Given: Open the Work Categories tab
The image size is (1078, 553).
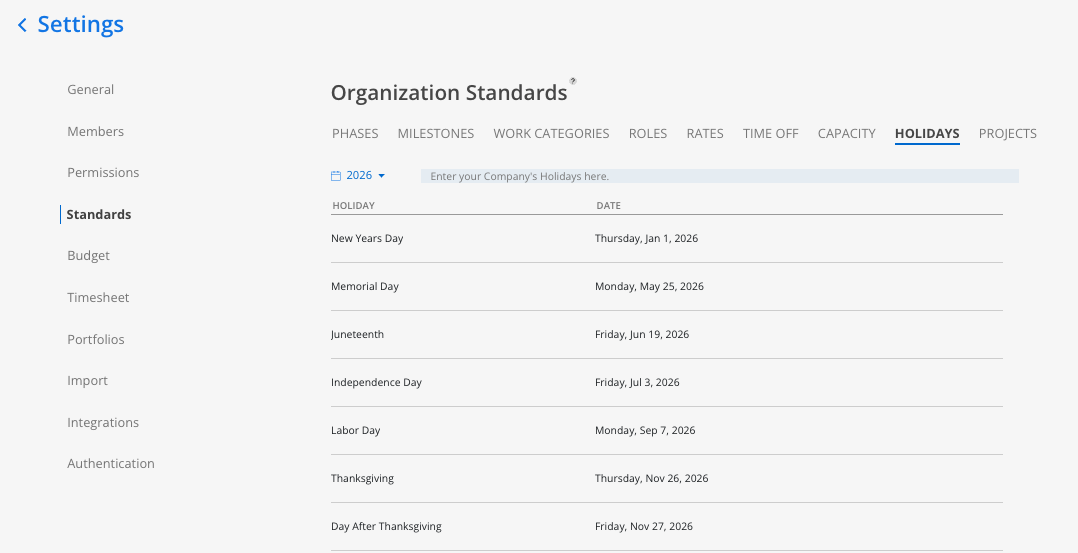Looking at the screenshot, I should point(551,133).
